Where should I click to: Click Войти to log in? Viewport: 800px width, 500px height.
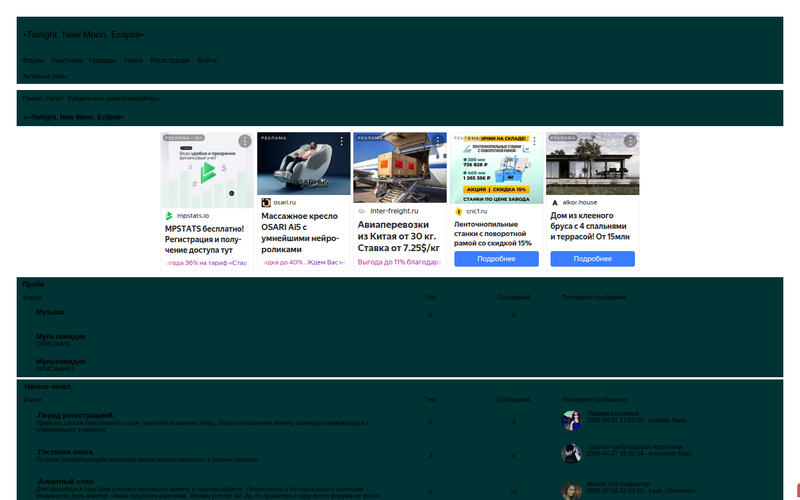207,61
